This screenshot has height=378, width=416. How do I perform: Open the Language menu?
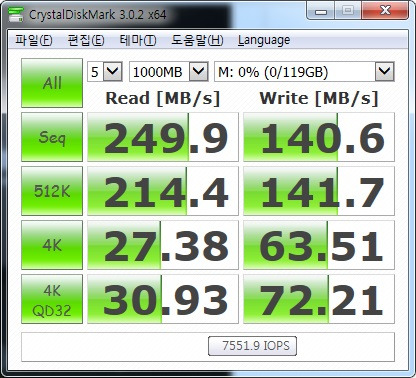pos(264,40)
